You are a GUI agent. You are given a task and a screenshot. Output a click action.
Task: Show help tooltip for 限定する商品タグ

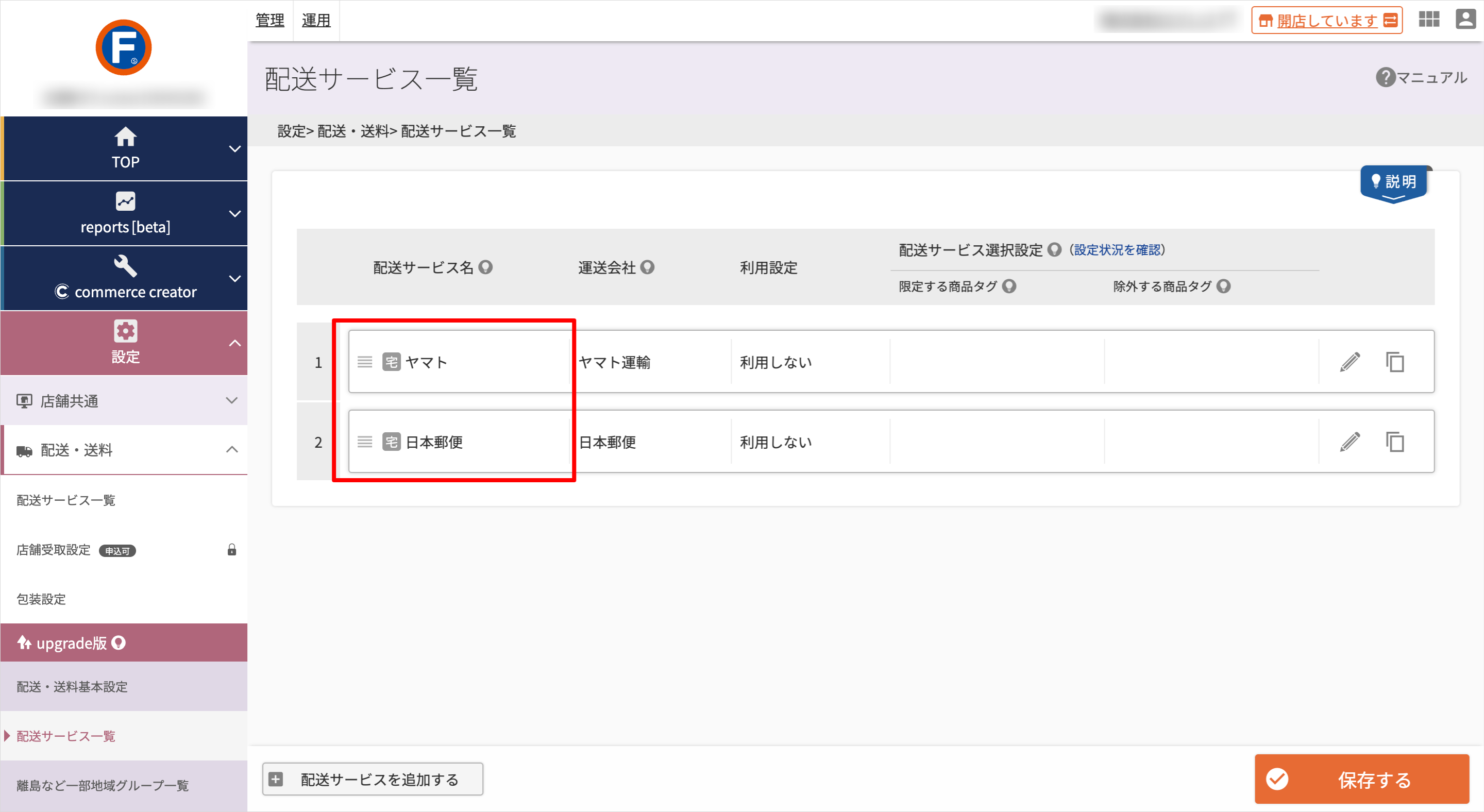pyautogui.click(x=1009, y=286)
